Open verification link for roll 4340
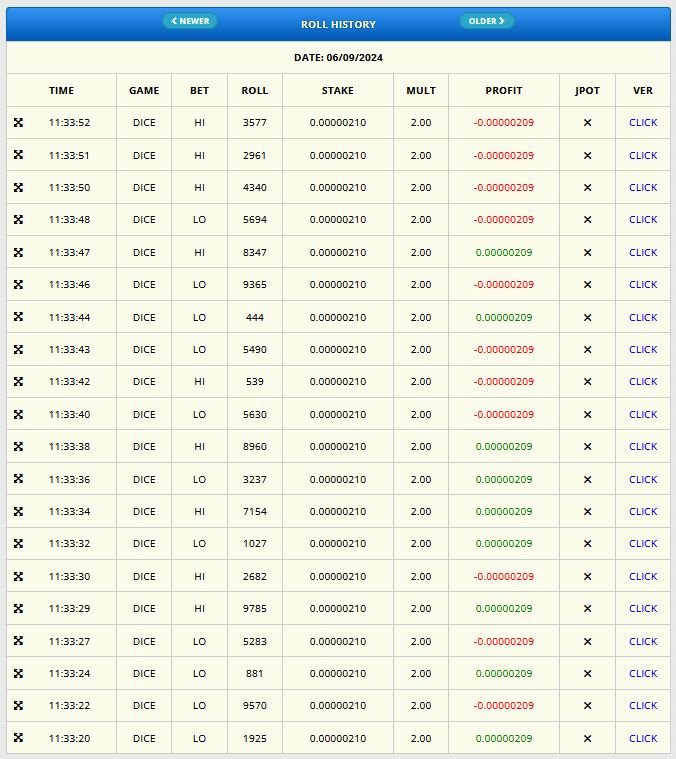Screen dimensions: 676x759 tap(643, 187)
